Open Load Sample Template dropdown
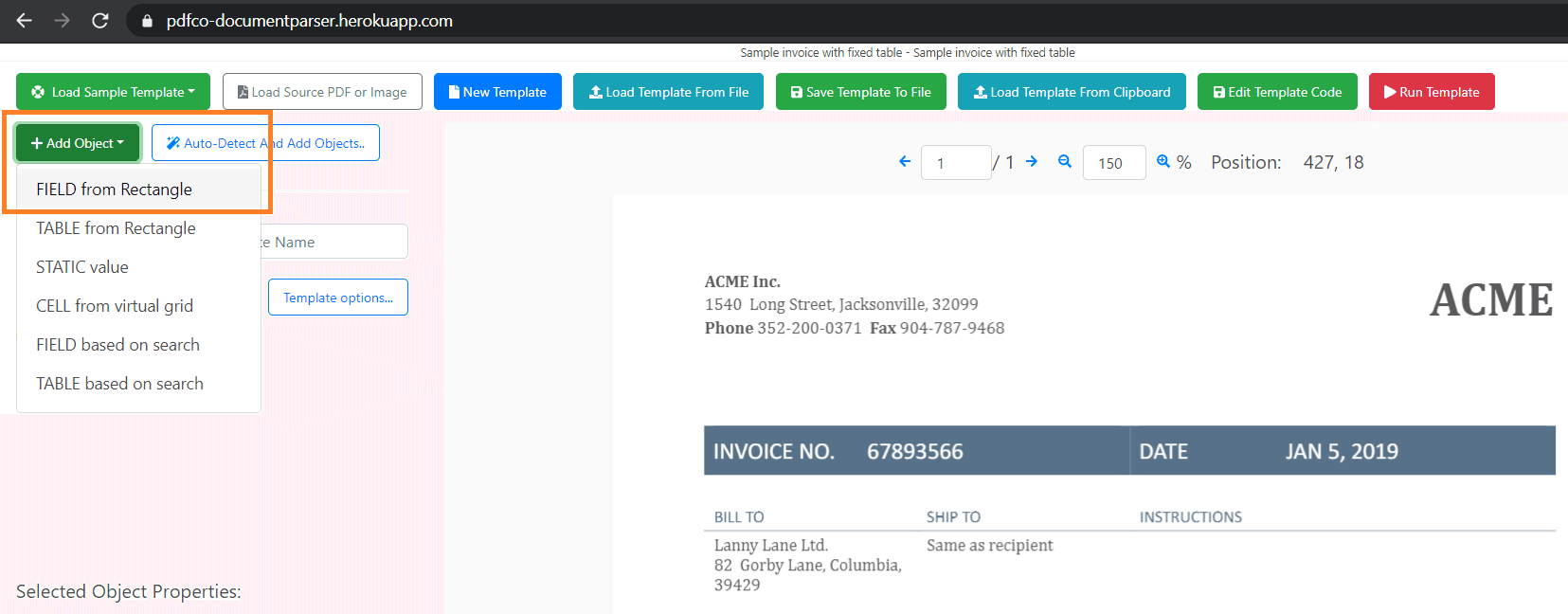The image size is (1568, 614). [113, 92]
